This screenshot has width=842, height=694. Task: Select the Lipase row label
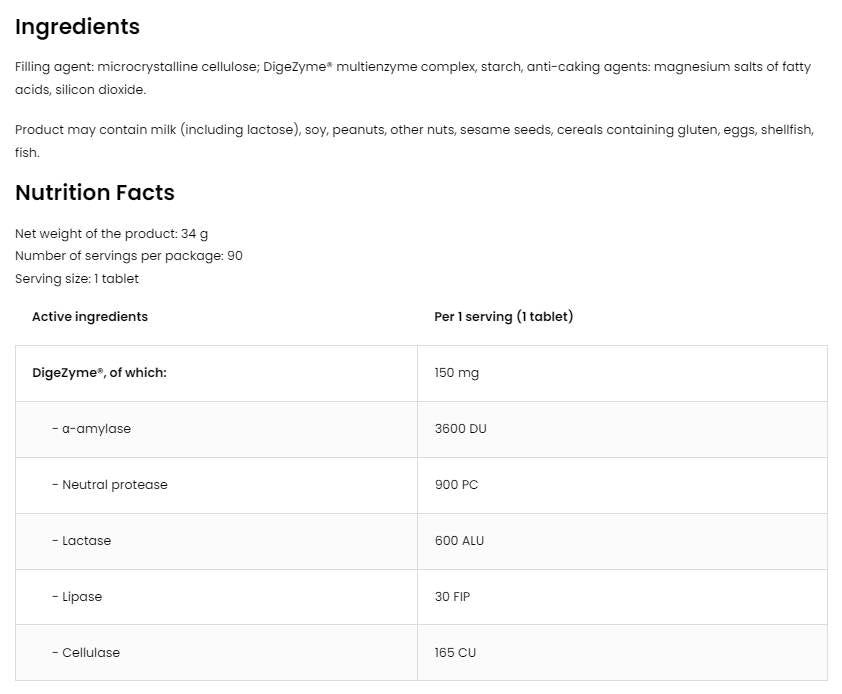[x=77, y=597]
